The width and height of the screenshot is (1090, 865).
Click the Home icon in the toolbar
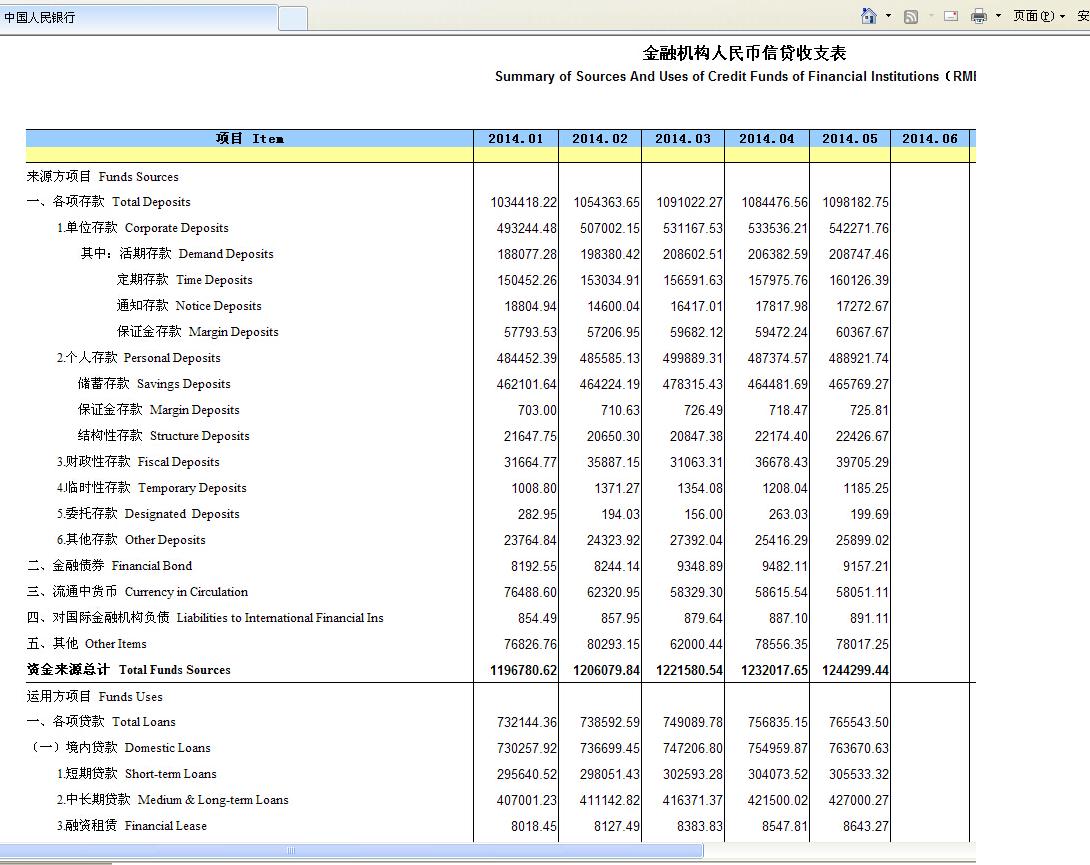pyautogui.click(x=869, y=16)
